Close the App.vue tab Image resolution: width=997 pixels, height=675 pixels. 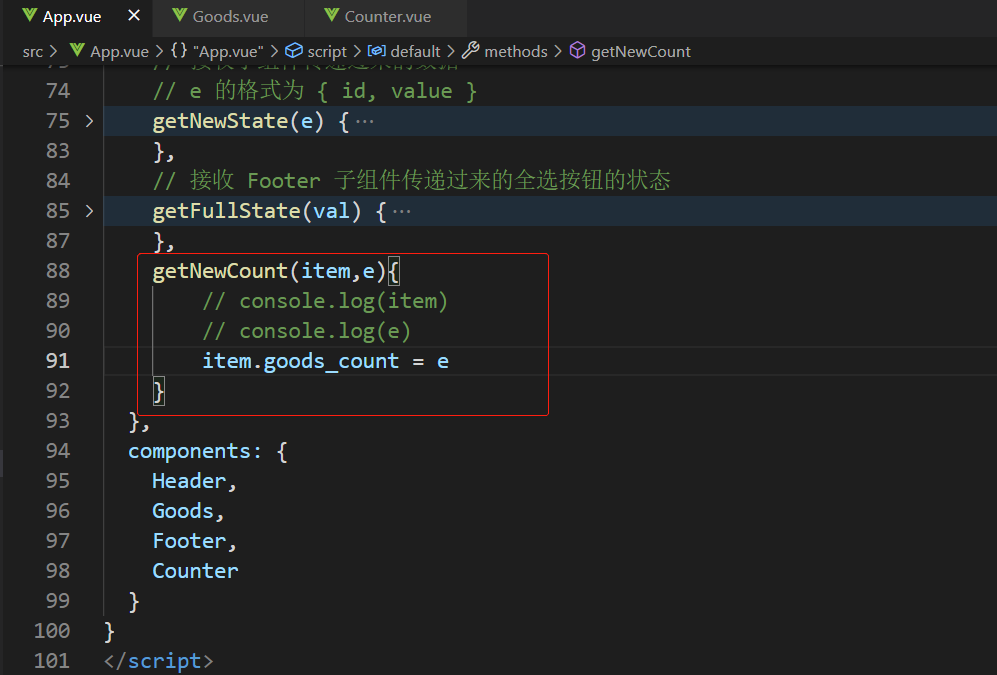pos(134,15)
